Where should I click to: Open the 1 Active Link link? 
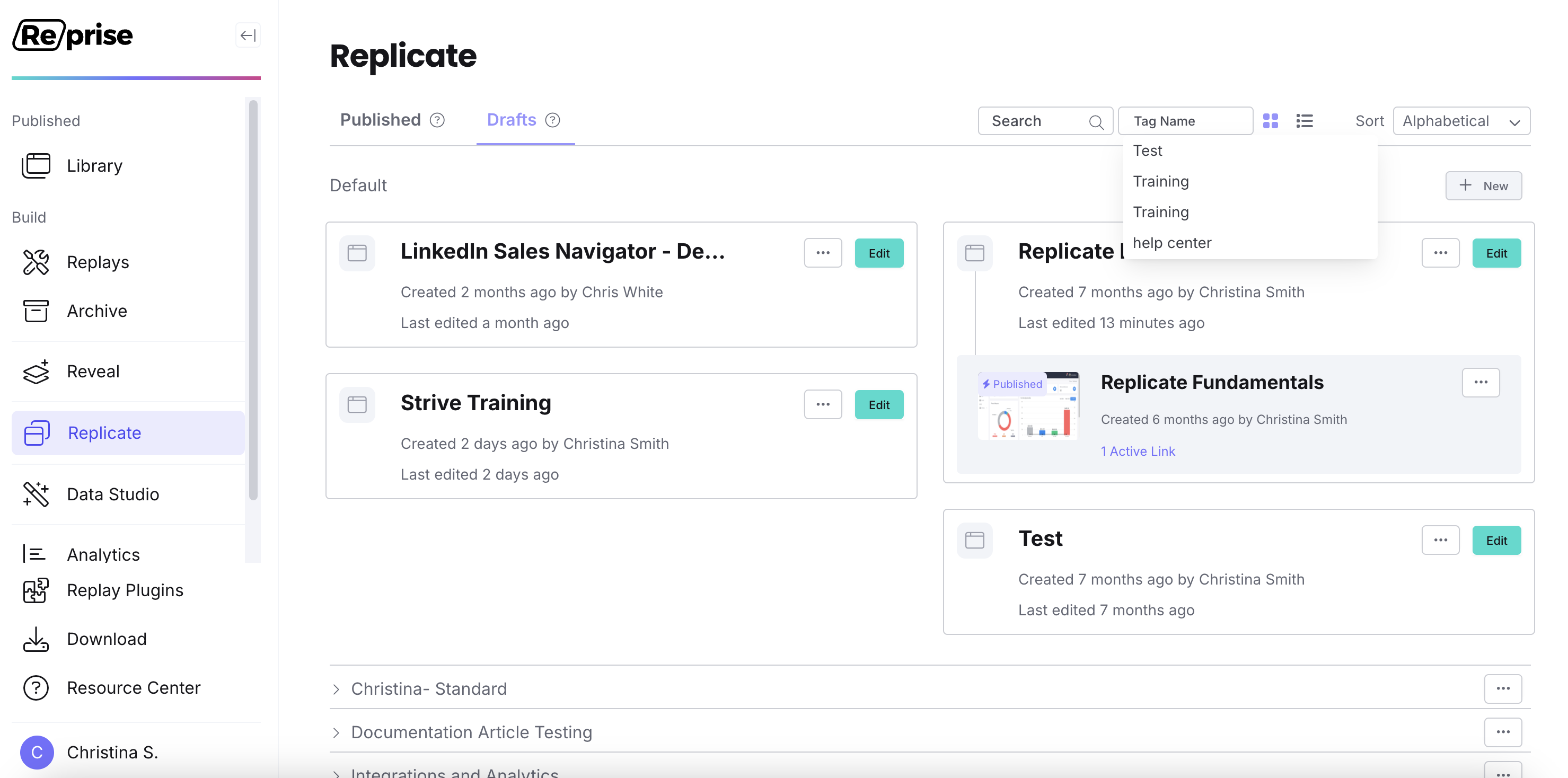(1138, 451)
